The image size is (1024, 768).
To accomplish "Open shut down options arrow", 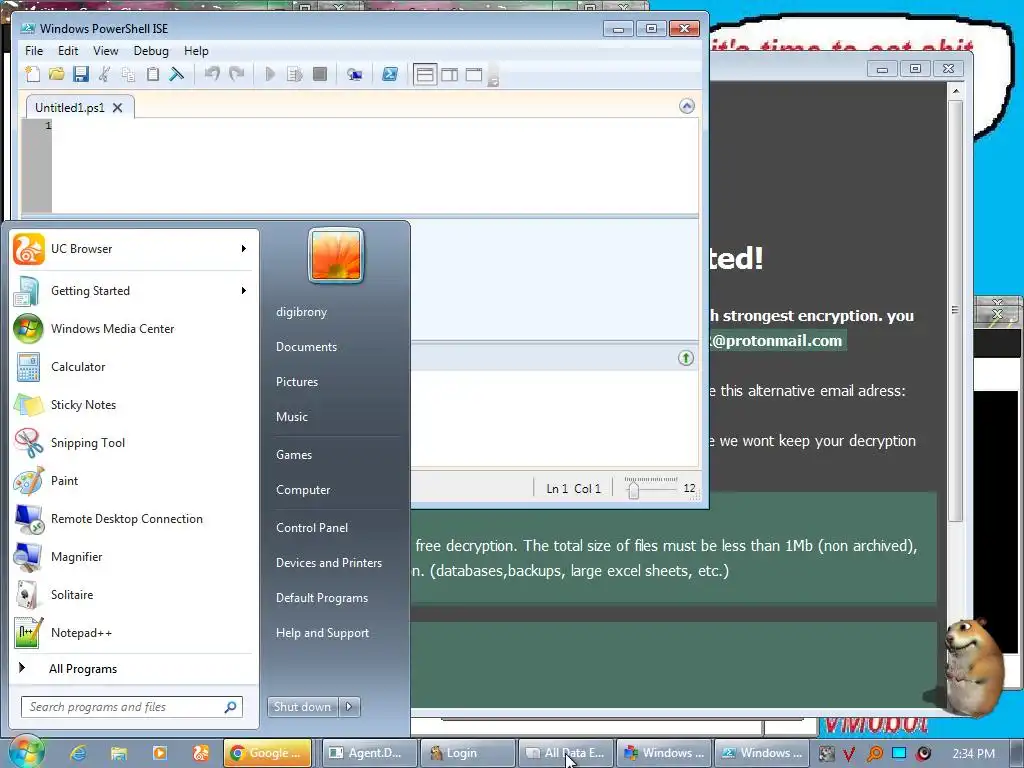I will pyautogui.click(x=349, y=707).
